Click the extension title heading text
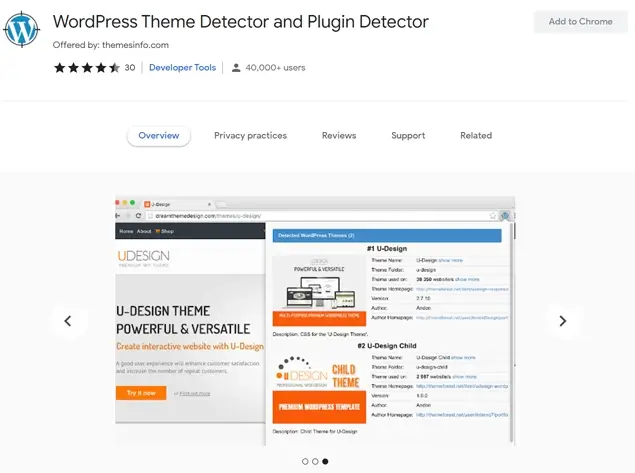 241,22
